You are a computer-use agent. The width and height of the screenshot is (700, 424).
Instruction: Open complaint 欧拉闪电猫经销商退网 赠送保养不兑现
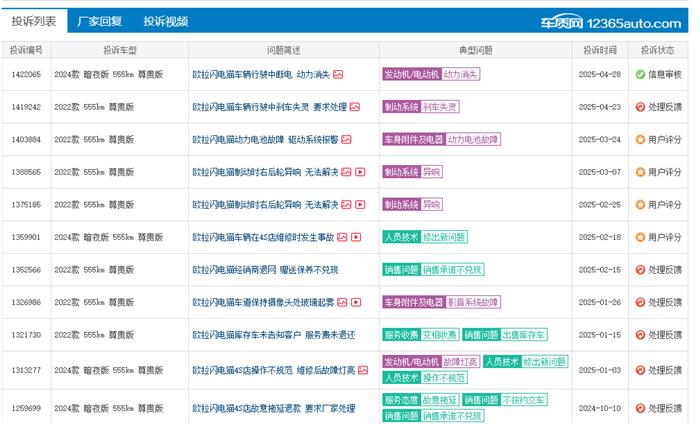[265, 270]
